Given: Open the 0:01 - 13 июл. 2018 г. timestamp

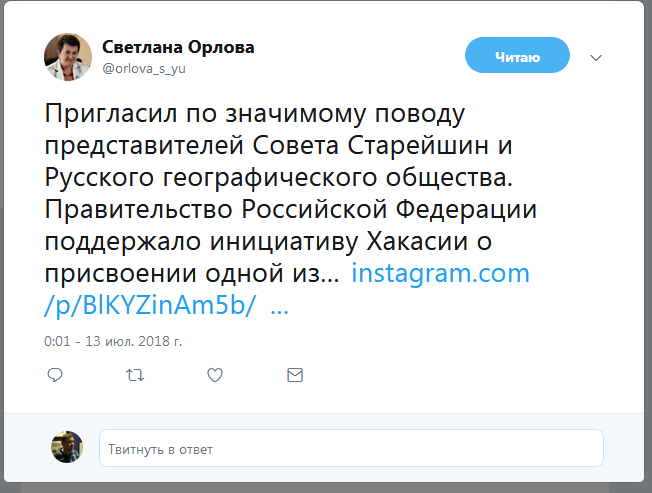Looking at the screenshot, I should coord(113,341).
